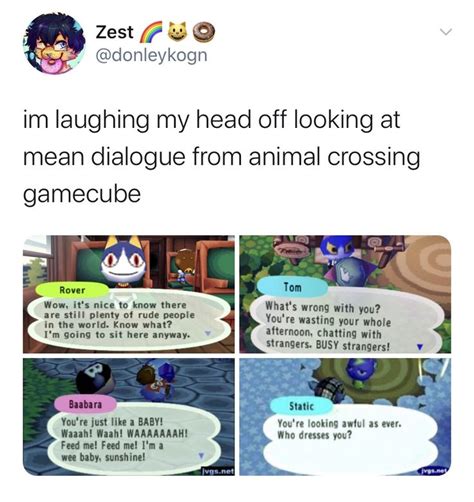Open the Static dialogue screenshot
474x502 pixels.
tap(345, 417)
